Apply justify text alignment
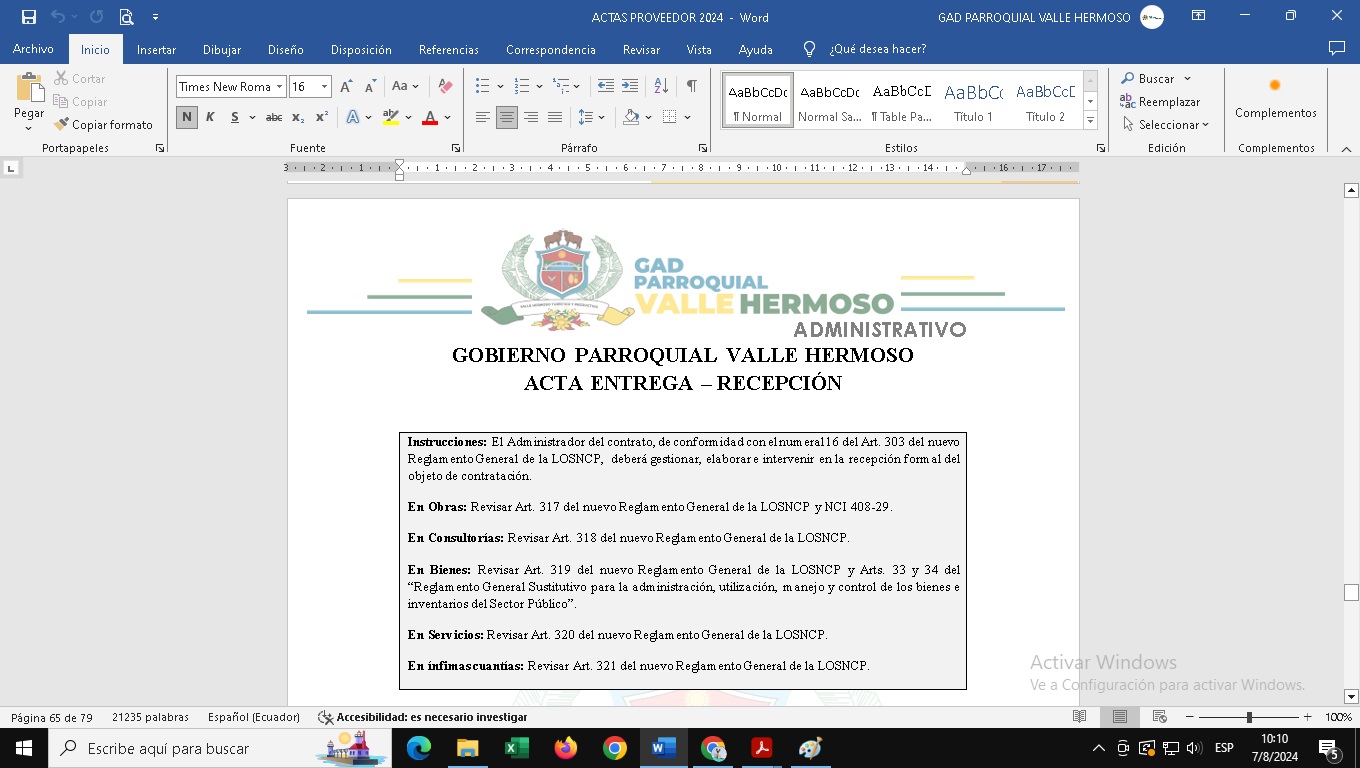This screenshot has width=1360, height=768. 555,118
